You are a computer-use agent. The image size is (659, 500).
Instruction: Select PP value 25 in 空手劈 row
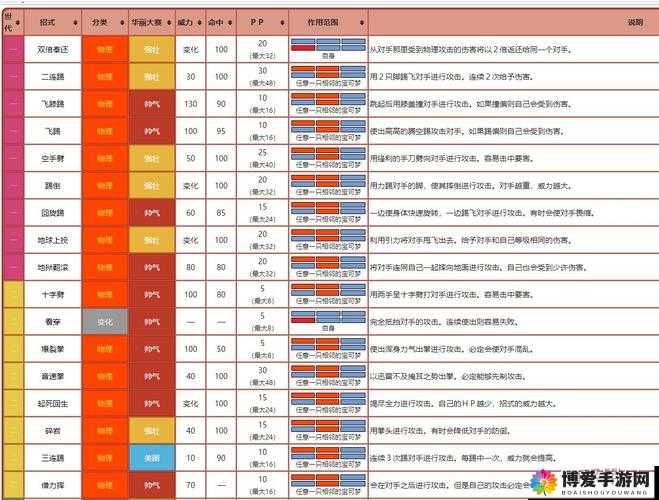(263, 153)
